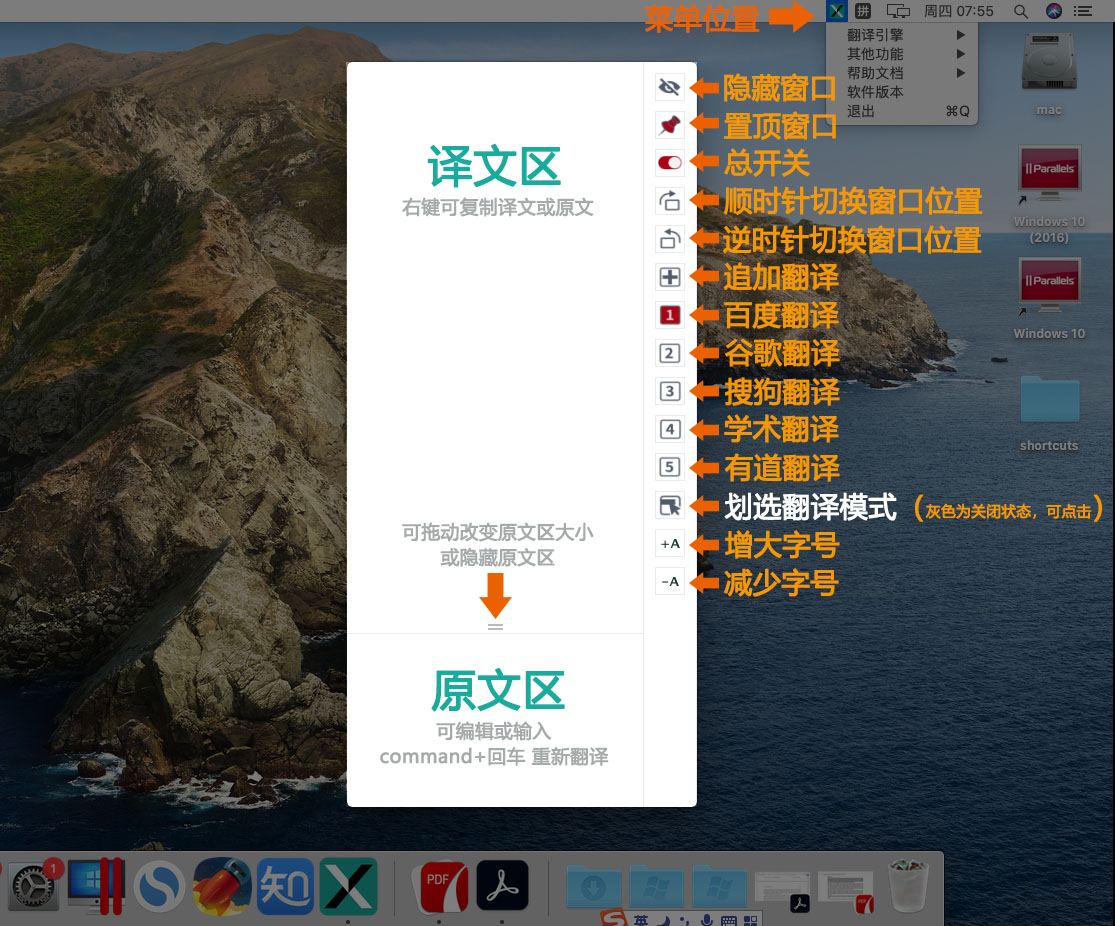Image resolution: width=1115 pixels, height=926 pixels.
Task: Increase font size with +A
Action: click(x=669, y=543)
